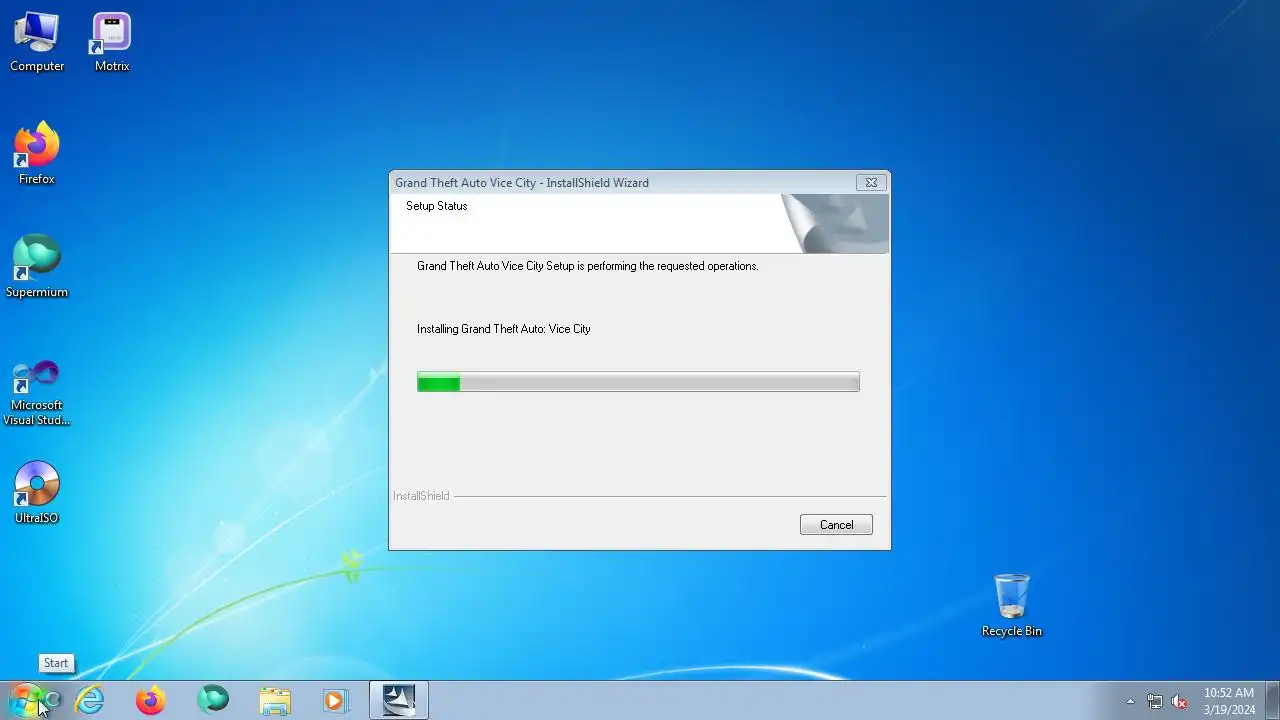Click the Show desktop strip
The height and width of the screenshot is (720, 1280).
(1272, 700)
